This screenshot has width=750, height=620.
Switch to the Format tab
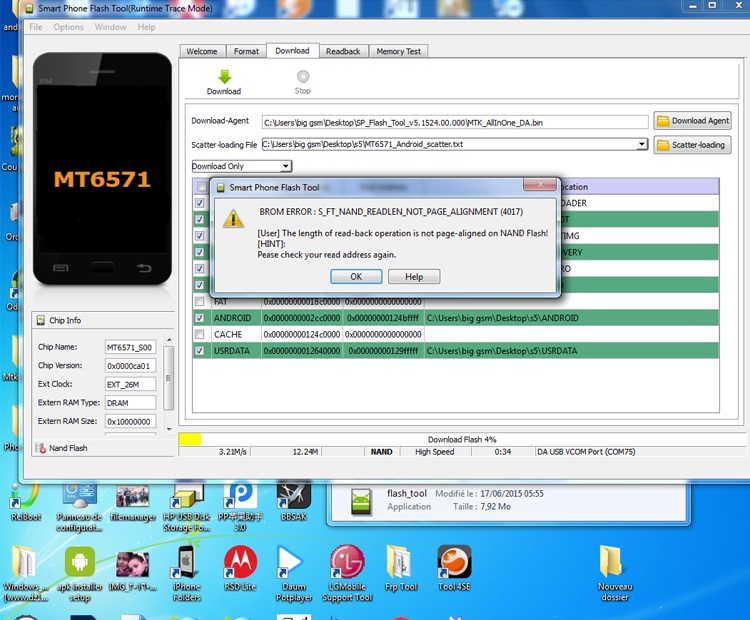click(246, 51)
